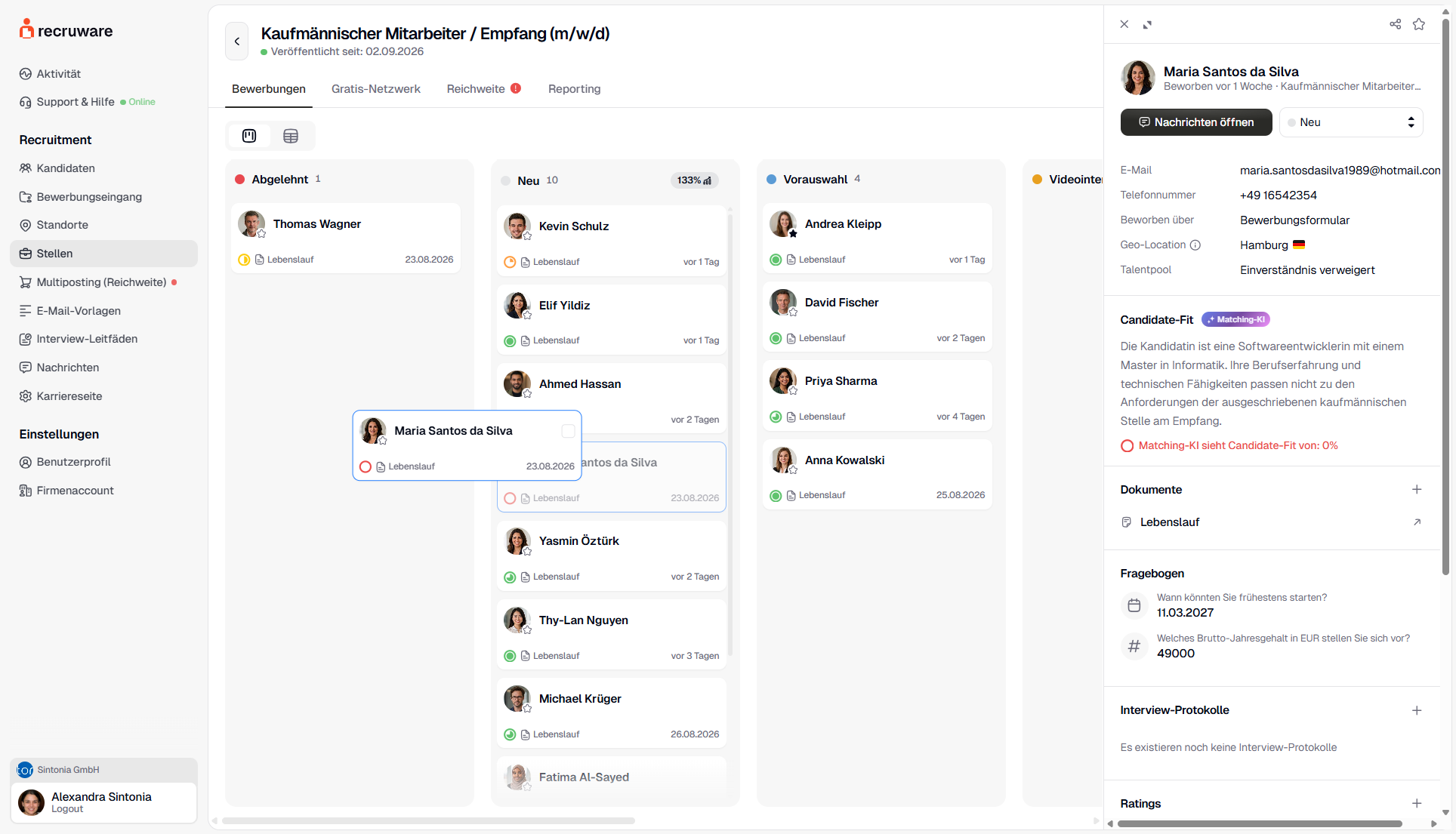Image resolution: width=1456 pixels, height=834 pixels.
Task: Switch to the Kanban board view
Action: coord(249,136)
